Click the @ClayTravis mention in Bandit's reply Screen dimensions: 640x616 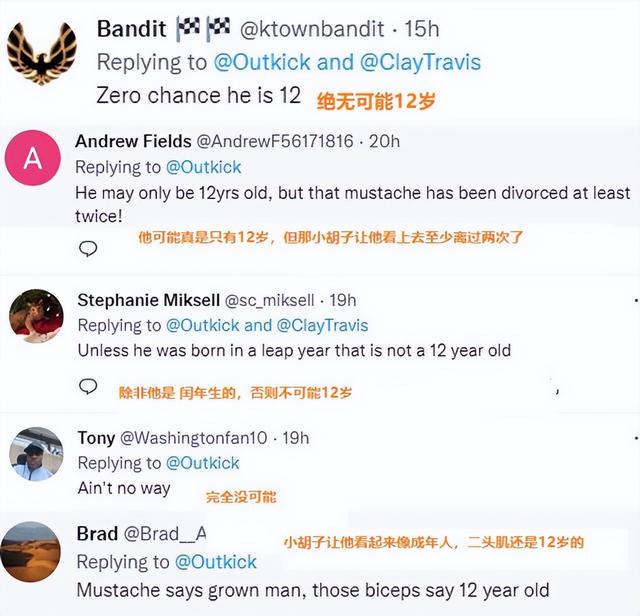[x=420, y=62]
